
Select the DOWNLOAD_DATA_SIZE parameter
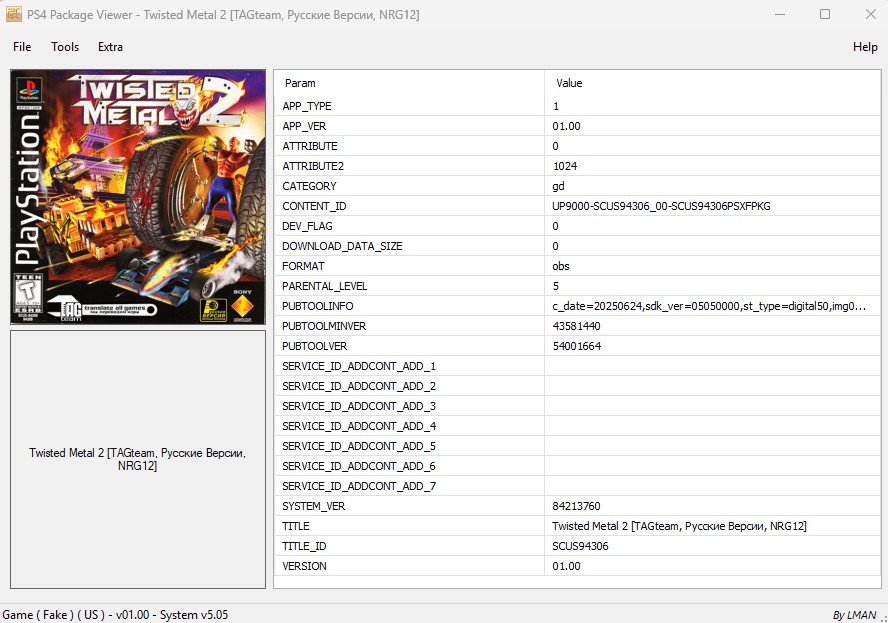[342, 246]
